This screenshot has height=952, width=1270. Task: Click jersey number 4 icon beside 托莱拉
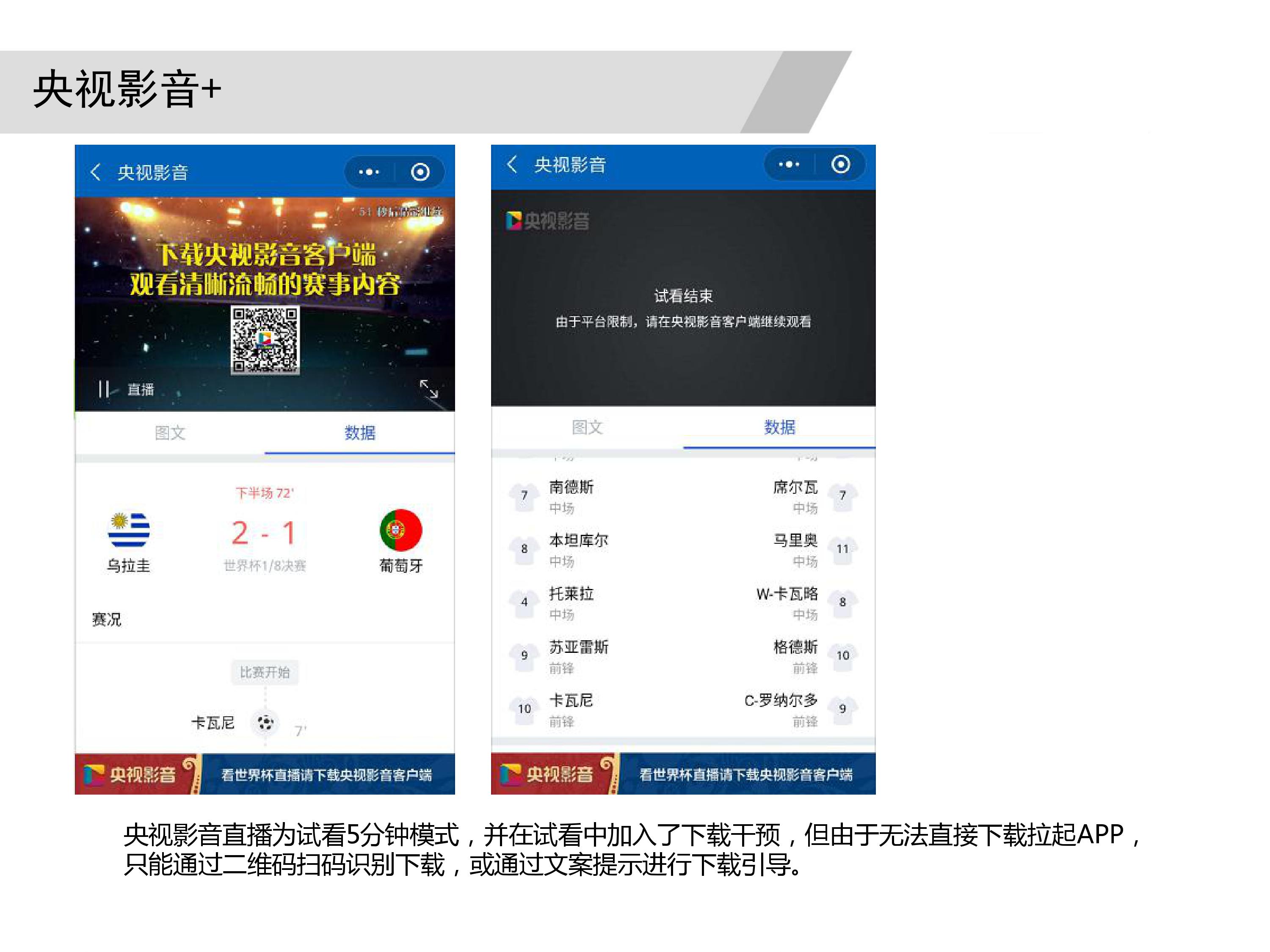tap(524, 603)
